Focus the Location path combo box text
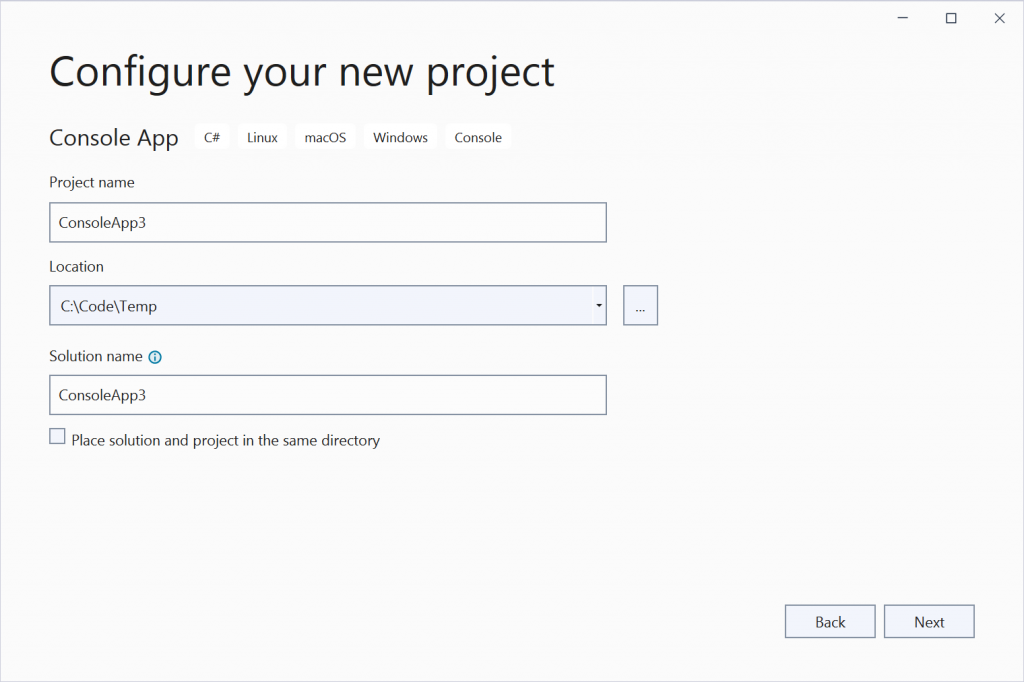This screenshot has width=1024, height=682. pos(320,306)
